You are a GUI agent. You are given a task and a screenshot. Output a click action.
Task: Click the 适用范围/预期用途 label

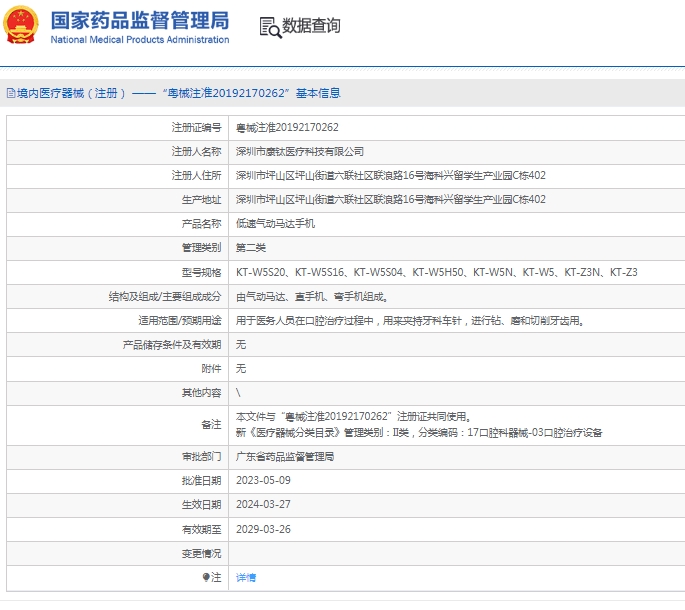pyautogui.click(x=180, y=321)
